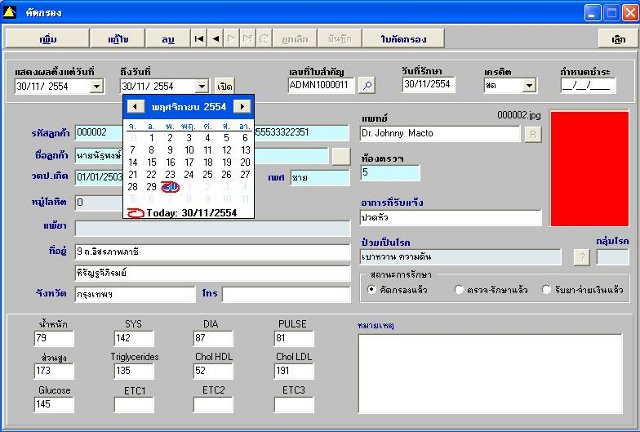The width and height of the screenshot is (640, 432).
Task: Click the red patient photo area
Action: click(x=589, y=169)
